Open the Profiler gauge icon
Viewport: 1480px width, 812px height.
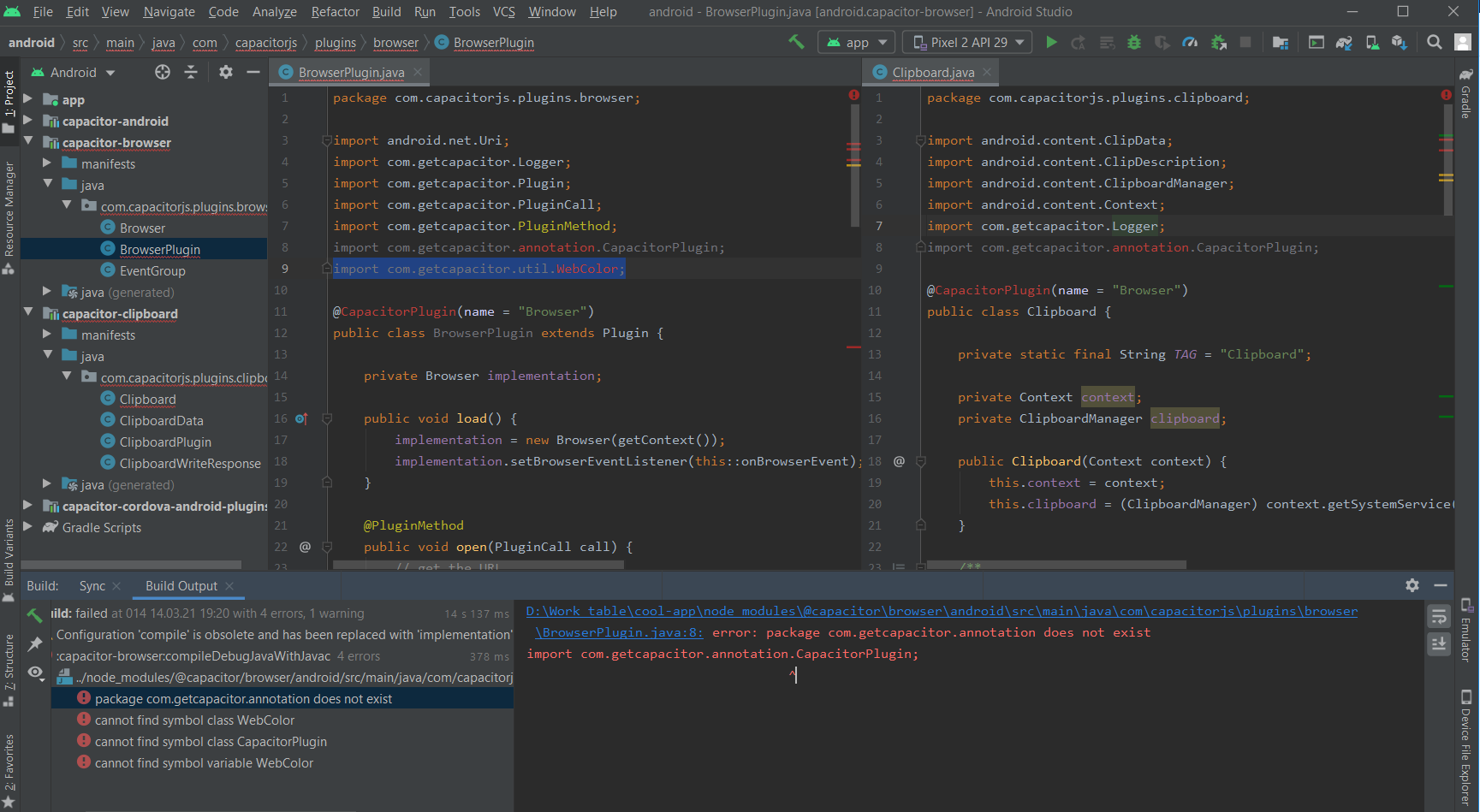[1190, 42]
